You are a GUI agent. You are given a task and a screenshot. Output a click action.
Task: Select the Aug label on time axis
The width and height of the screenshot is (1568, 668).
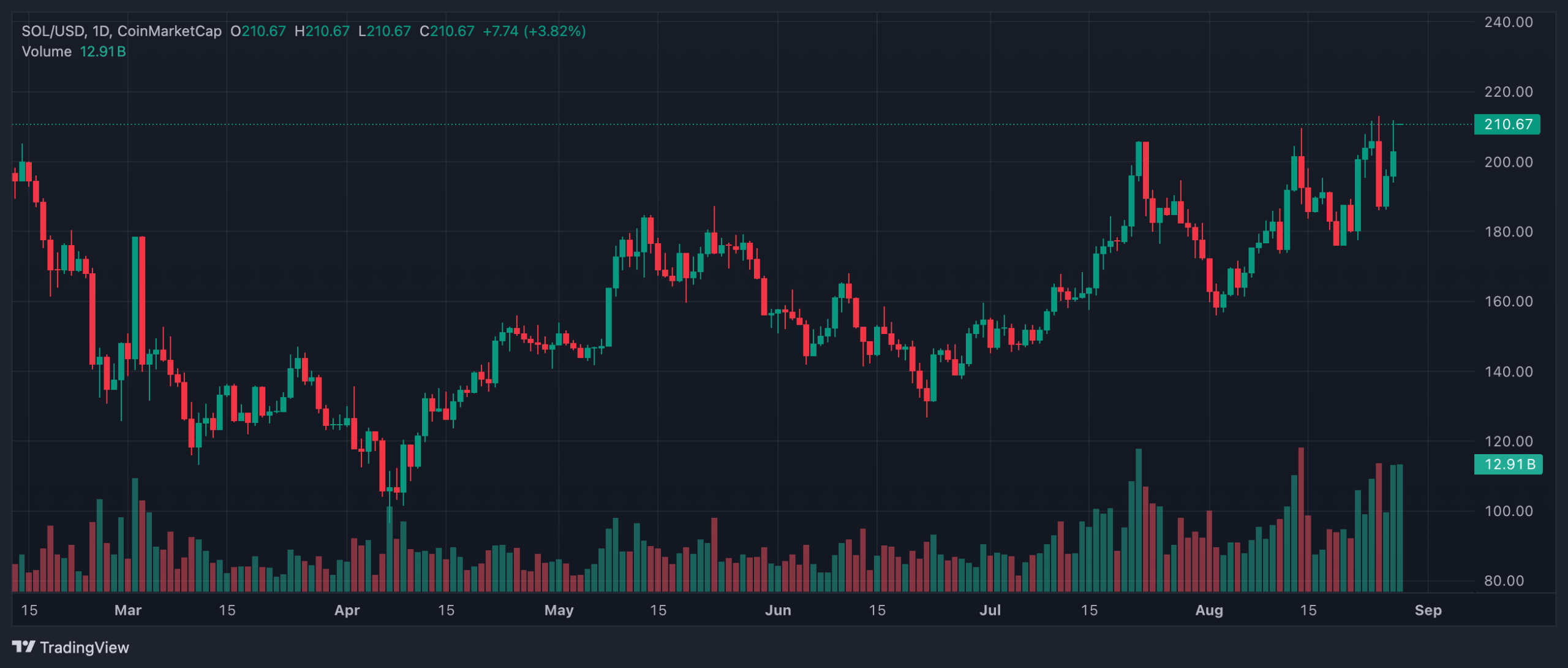click(1209, 610)
